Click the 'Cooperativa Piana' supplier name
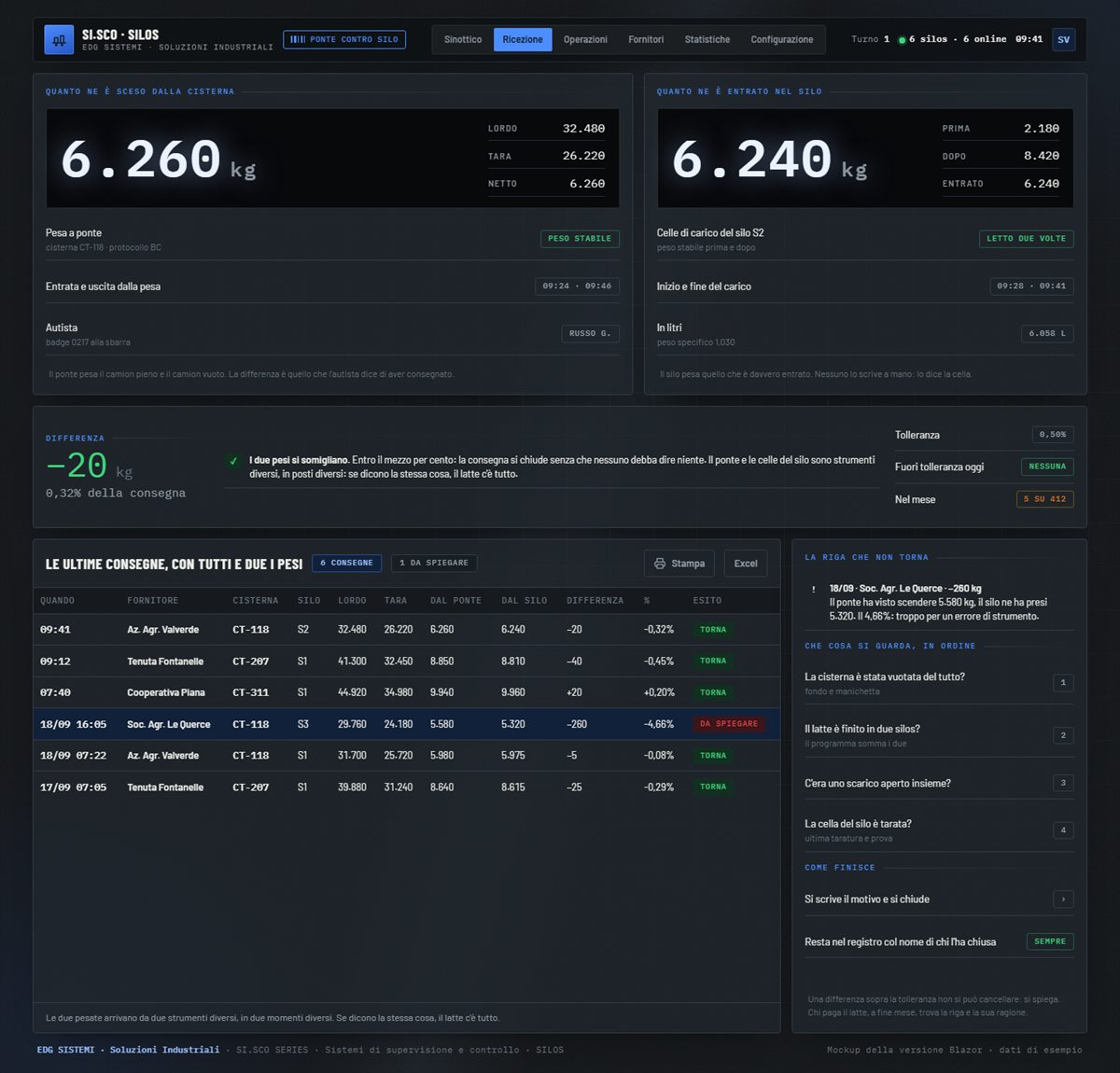 [166, 693]
